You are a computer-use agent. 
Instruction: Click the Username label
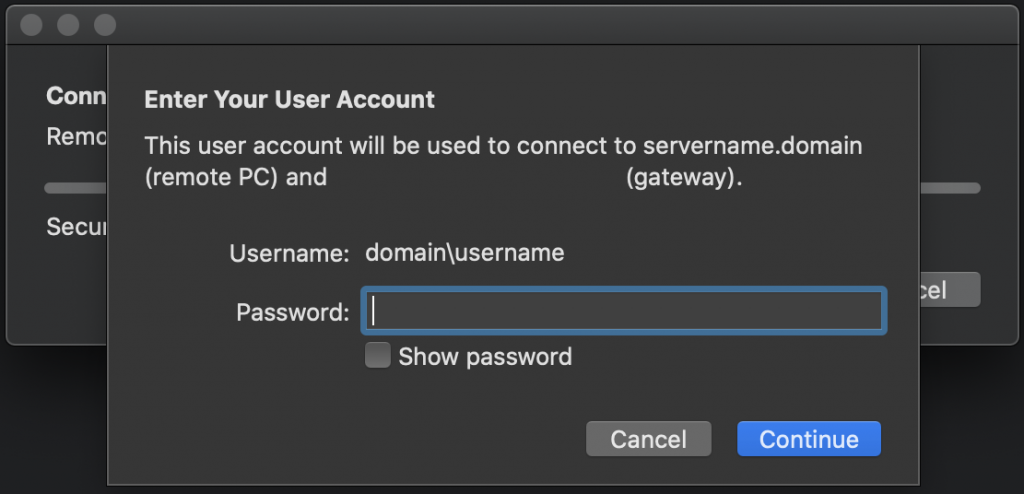pyautogui.click(x=289, y=254)
